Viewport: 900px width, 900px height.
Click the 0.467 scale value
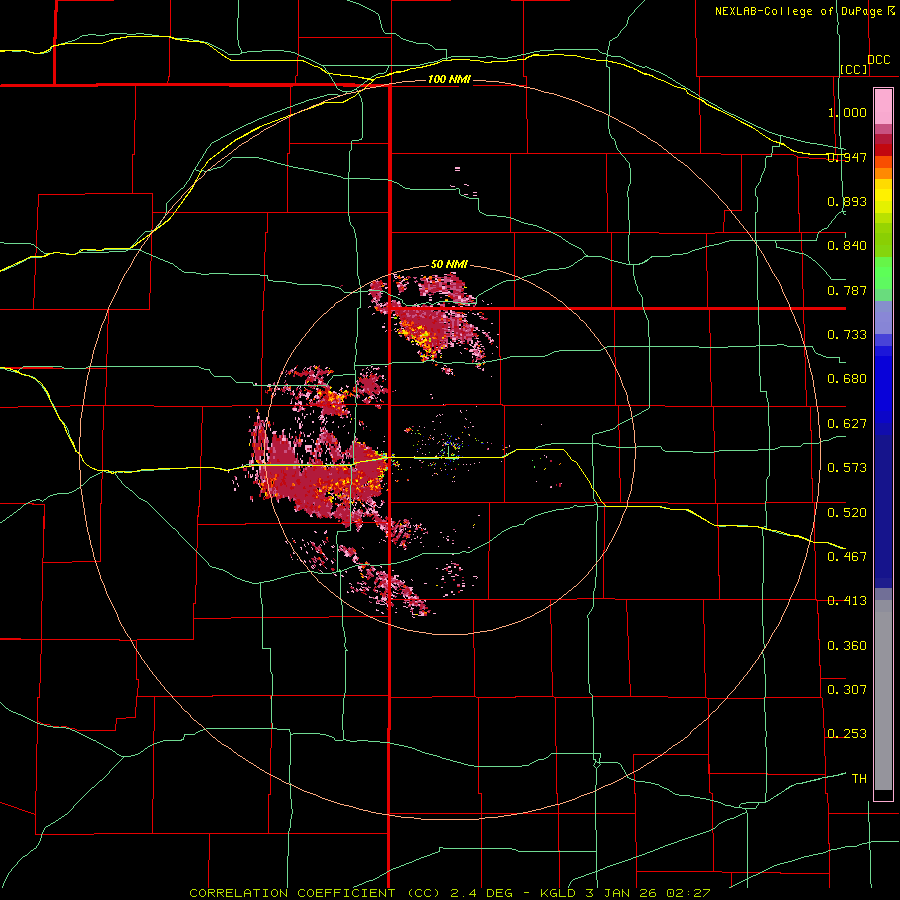[847, 556]
